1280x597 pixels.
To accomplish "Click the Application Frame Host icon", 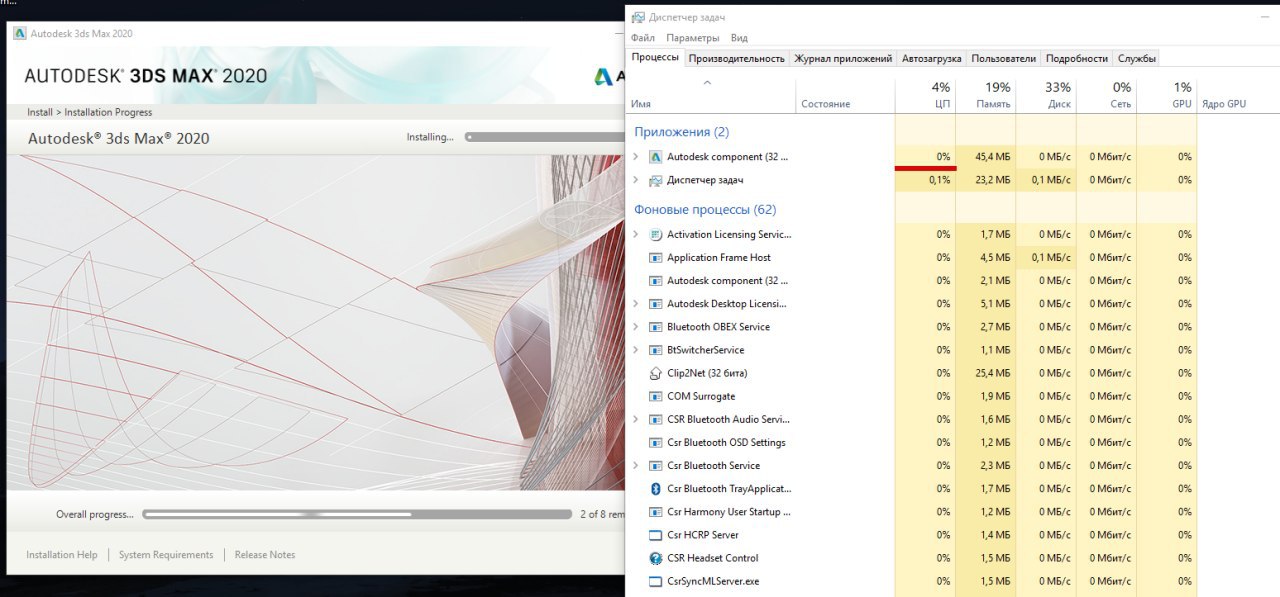I will (x=656, y=257).
